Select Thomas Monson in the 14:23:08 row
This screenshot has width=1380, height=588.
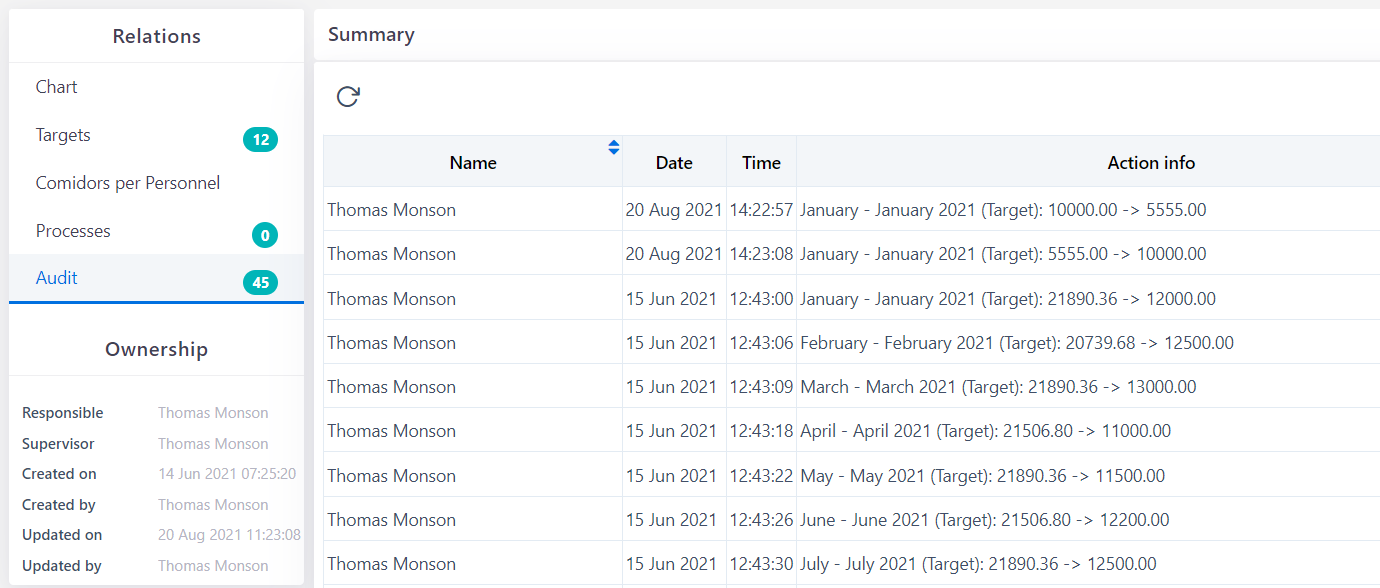(391, 254)
